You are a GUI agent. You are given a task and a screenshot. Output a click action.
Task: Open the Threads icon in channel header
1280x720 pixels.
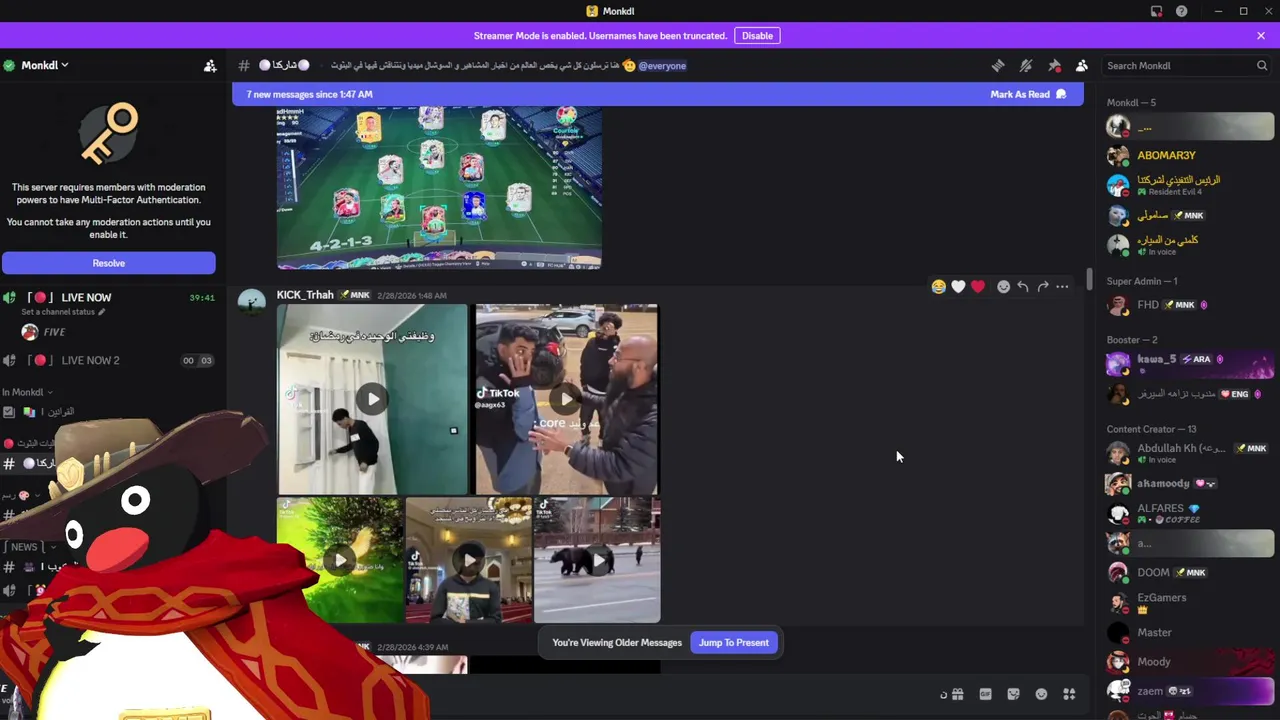pos(998,66)
